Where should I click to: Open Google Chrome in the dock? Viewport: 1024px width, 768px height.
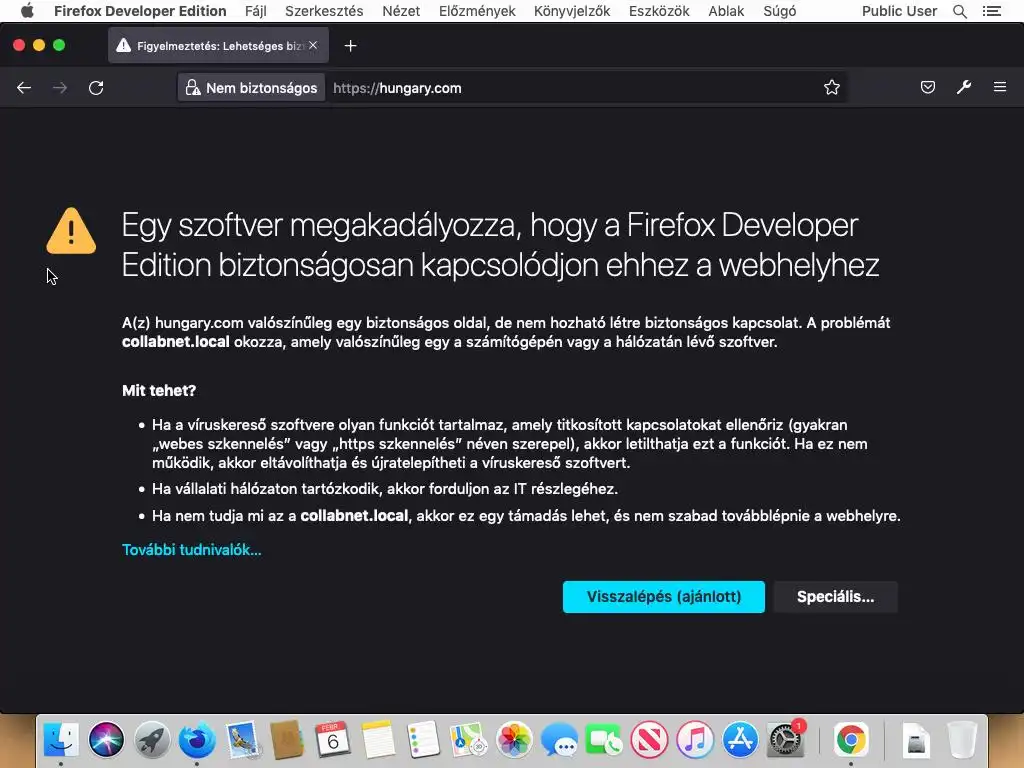pos(851,740)
